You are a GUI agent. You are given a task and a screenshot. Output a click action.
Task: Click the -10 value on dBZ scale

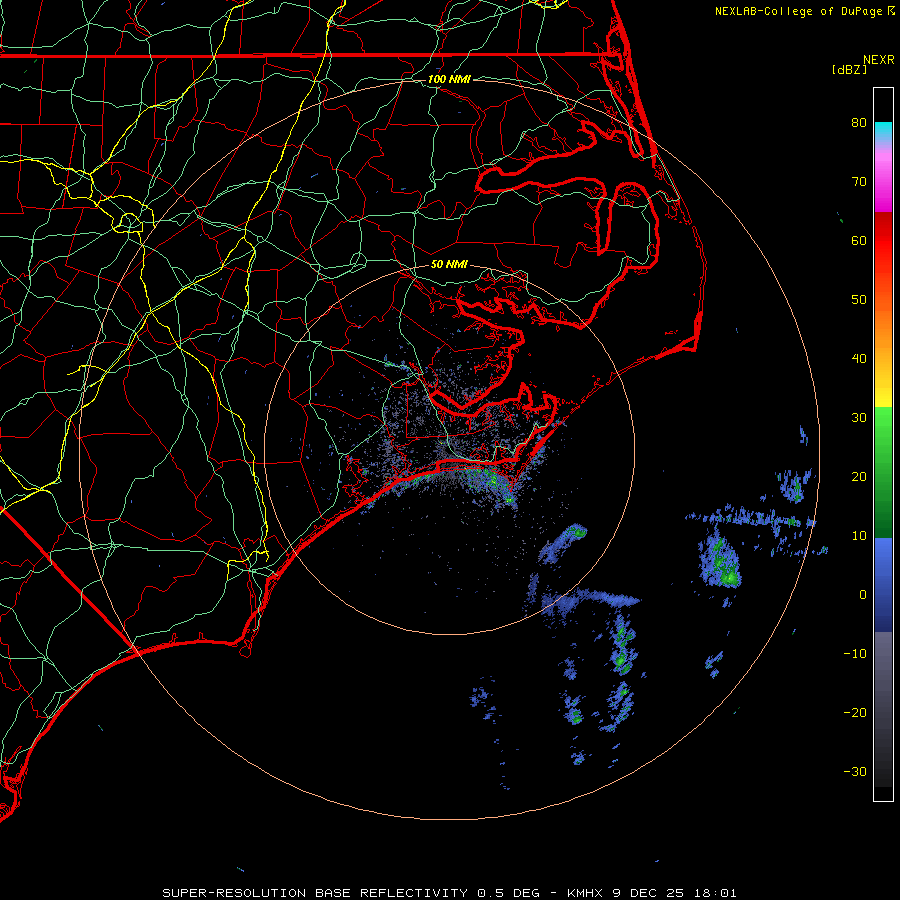pyautogui.click(x=855, y=654)
